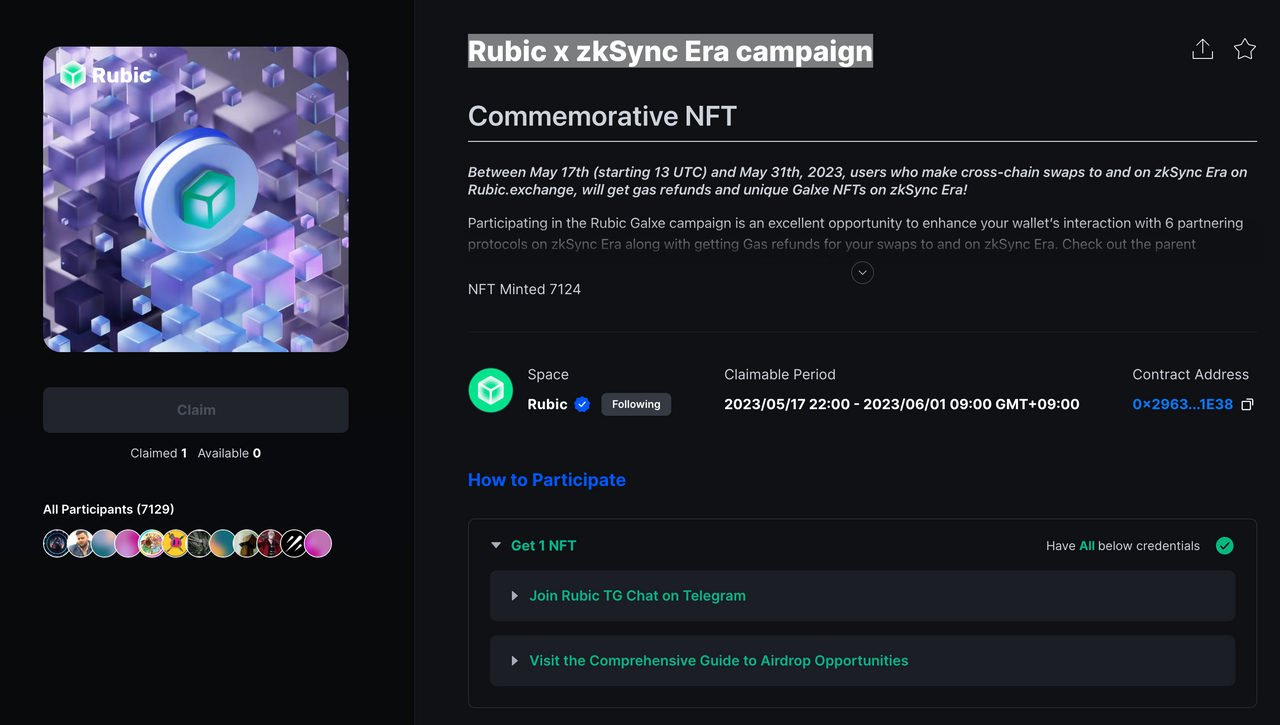Copy the contract address via copy icon
The image size is (1280, 725).
pos(1247,405)
